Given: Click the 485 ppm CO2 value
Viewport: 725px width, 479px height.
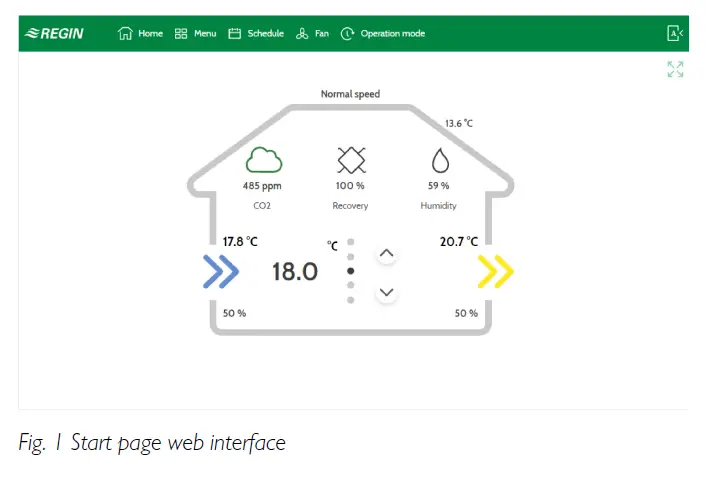Looking at the screenshot, I should tap(262, 186).
